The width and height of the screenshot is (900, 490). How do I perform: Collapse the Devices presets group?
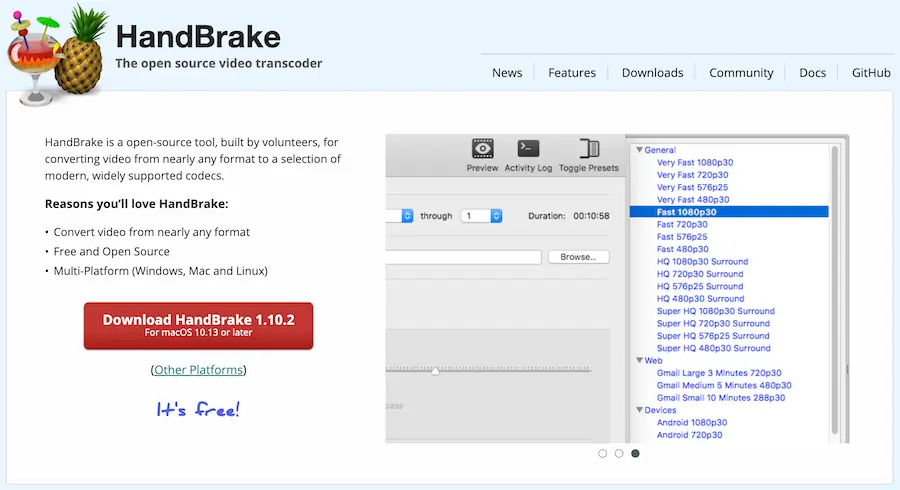[x=639, y=410]
